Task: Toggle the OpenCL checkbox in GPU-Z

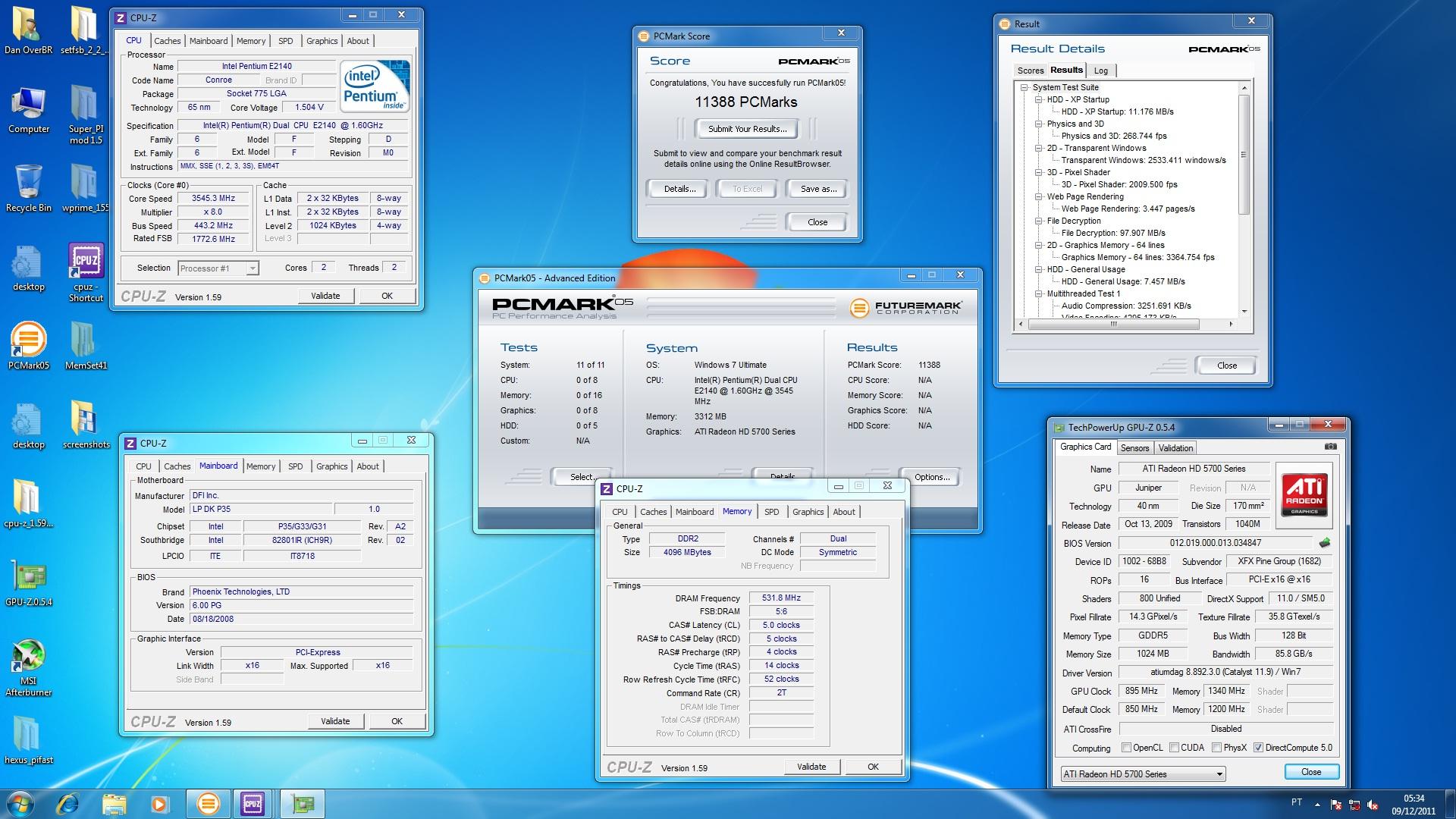Action: click(x=1126, y=748)
